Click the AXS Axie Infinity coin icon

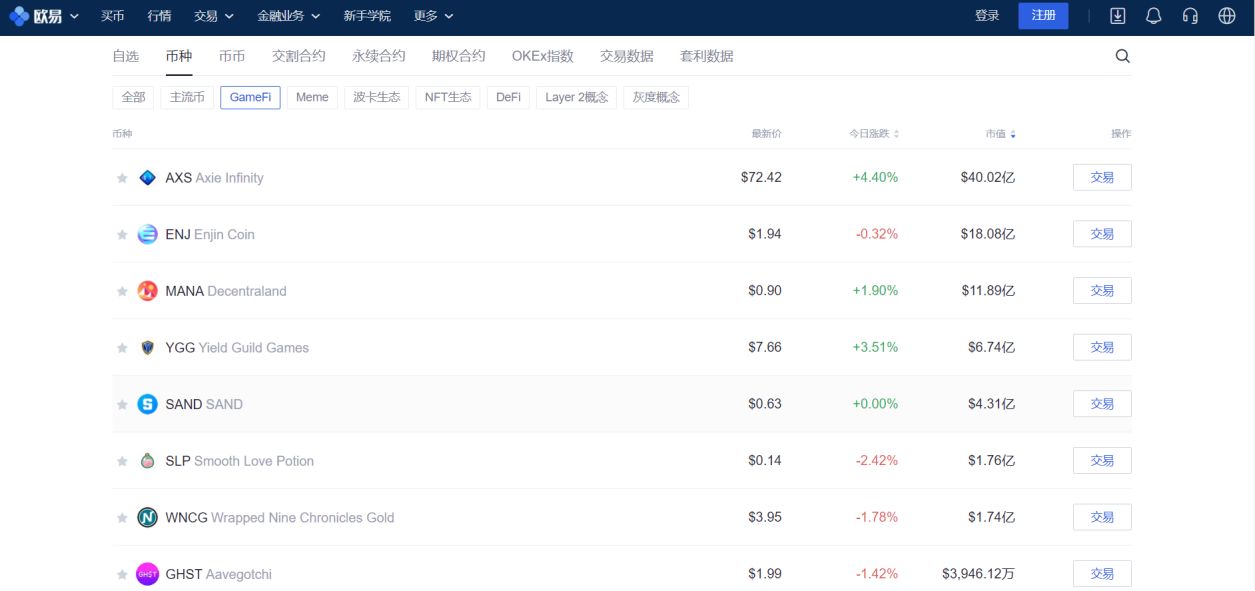(147, 178)
